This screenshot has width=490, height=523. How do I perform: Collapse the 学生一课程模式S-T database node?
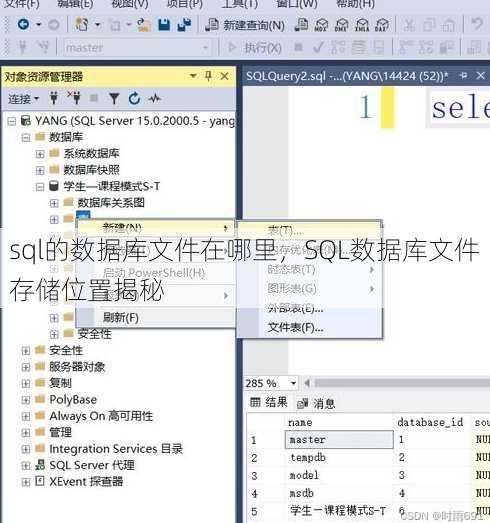40,187
